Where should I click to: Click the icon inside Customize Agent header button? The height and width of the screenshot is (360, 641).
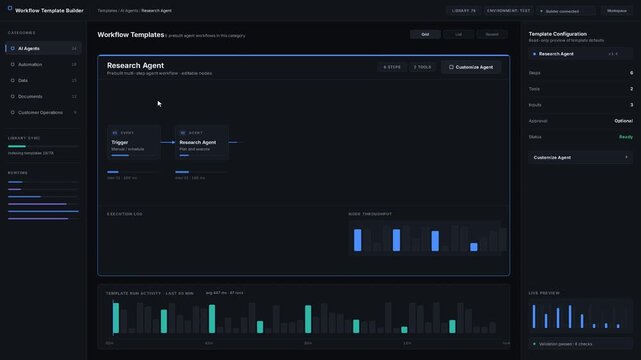[x=451, y=67]
